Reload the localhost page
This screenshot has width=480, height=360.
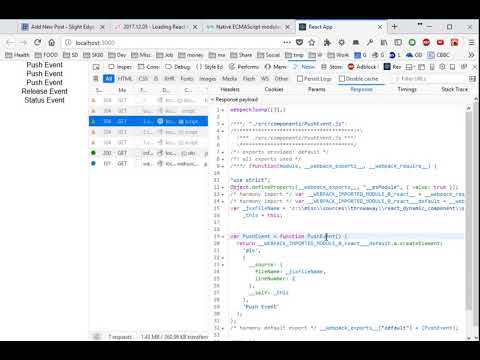pos(37,42)
